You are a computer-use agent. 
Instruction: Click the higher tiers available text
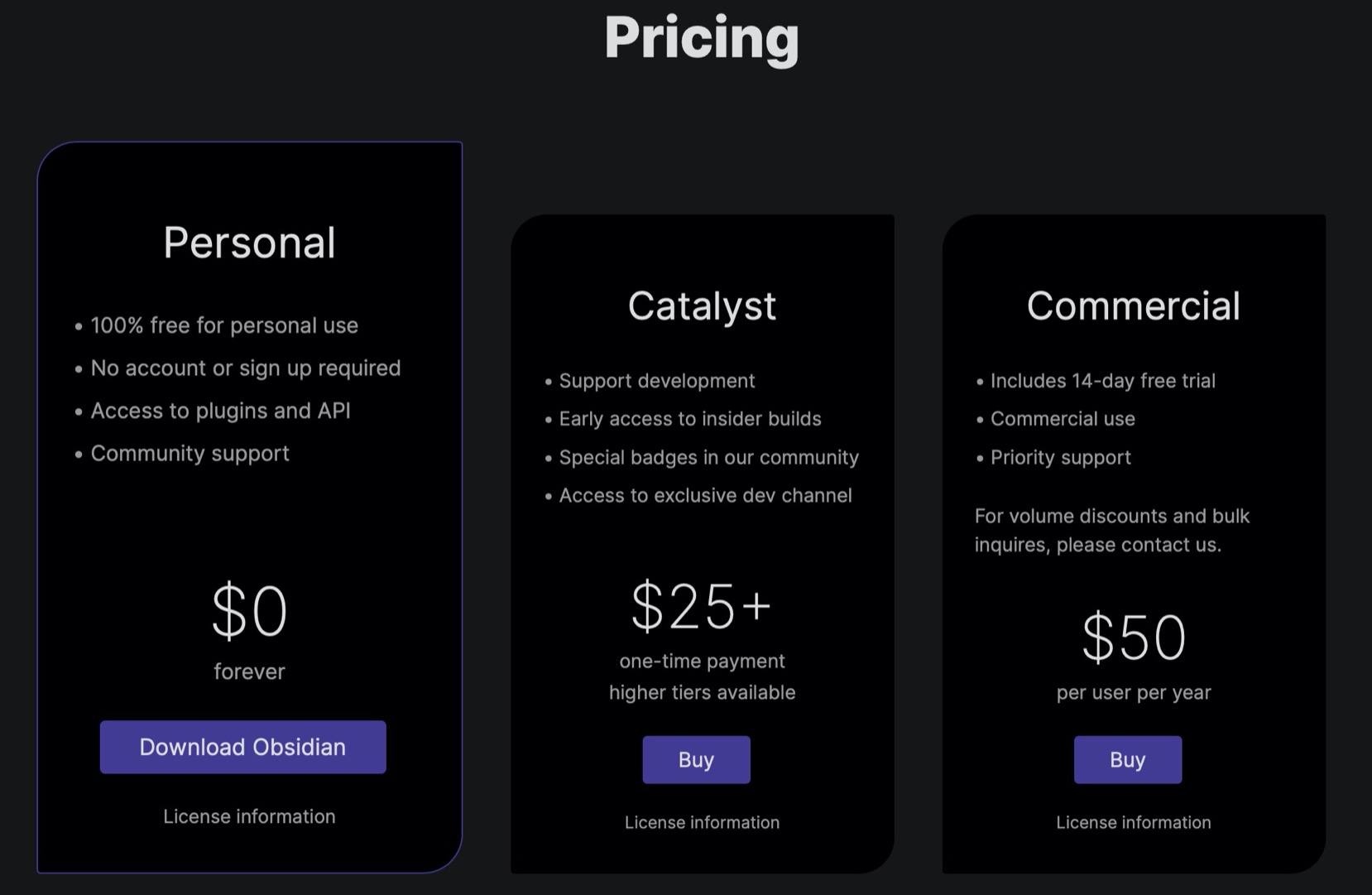coord(701,692)
